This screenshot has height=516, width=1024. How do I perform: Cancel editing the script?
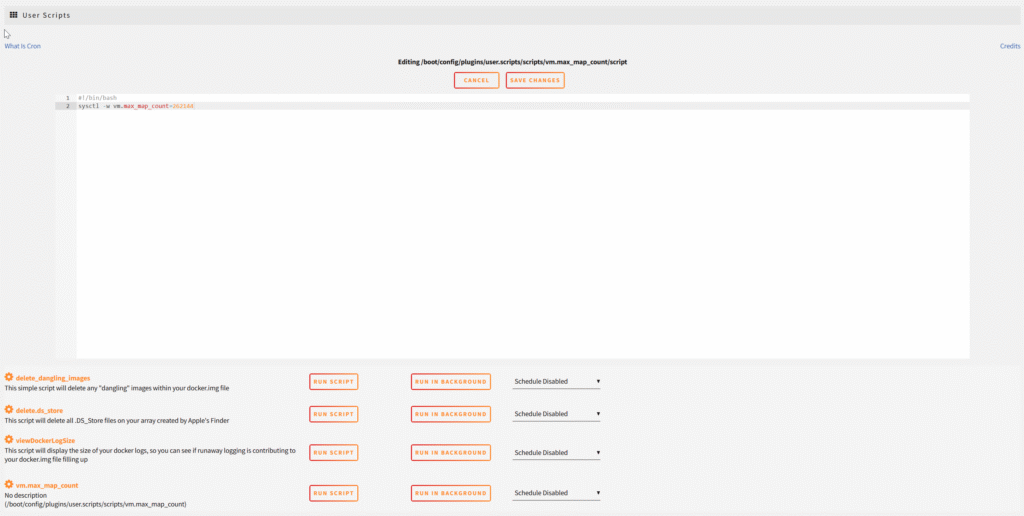[x=476, y=80]
